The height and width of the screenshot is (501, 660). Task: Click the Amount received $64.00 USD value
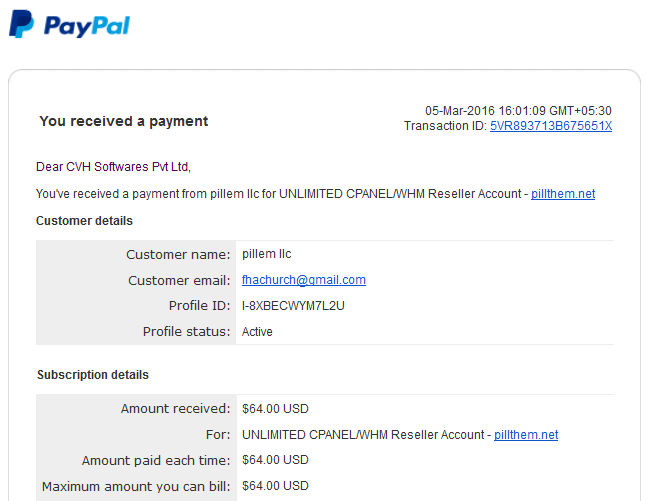(x=275, y=409)
